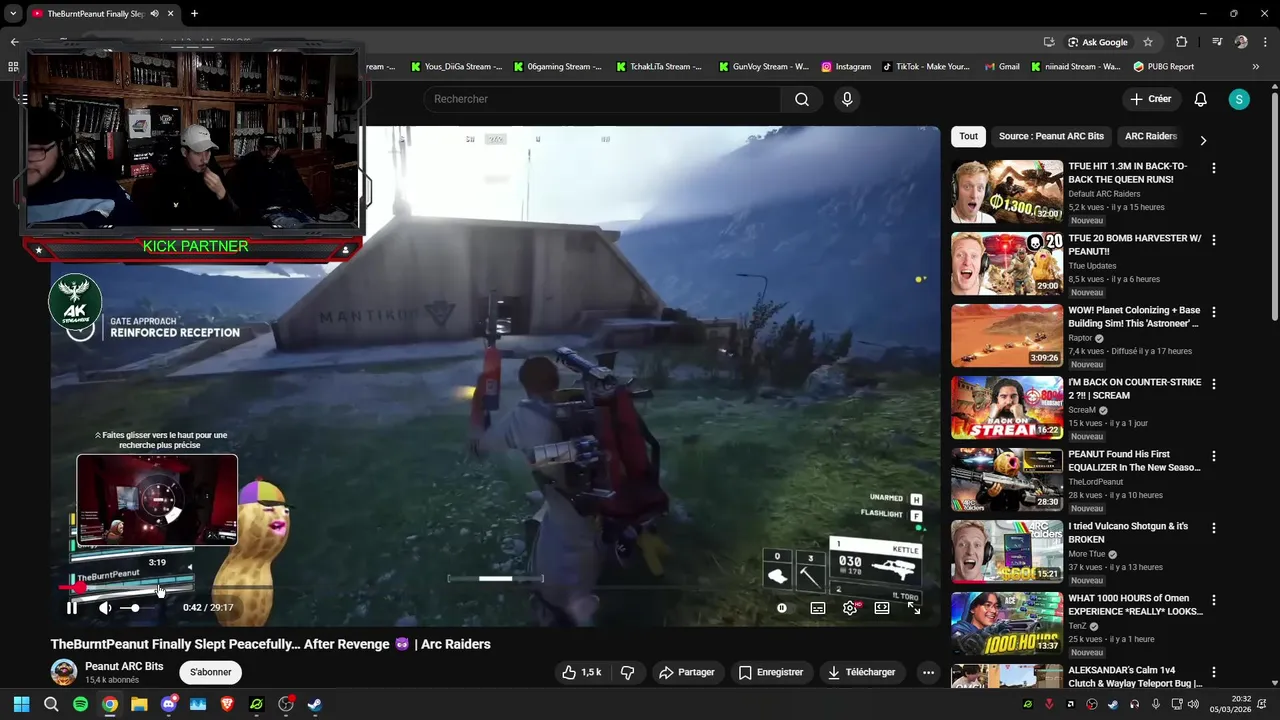Screen dimensions: 1280x720
Task: Open more actions menu below video
Action: coord(928,672)
